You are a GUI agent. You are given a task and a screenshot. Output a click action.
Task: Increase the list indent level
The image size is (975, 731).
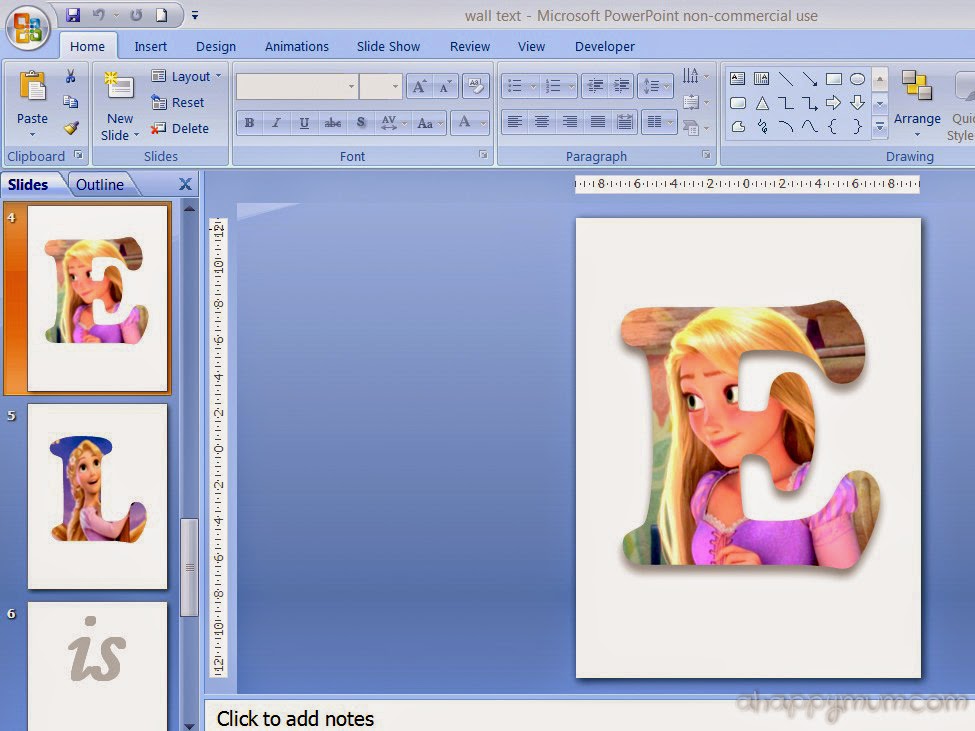coord(621,86)
